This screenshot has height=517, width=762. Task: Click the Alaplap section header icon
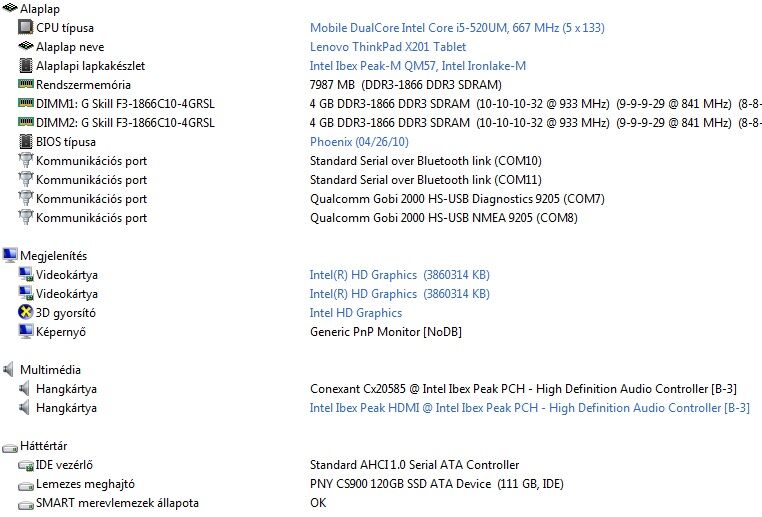(x=10, y=8)
